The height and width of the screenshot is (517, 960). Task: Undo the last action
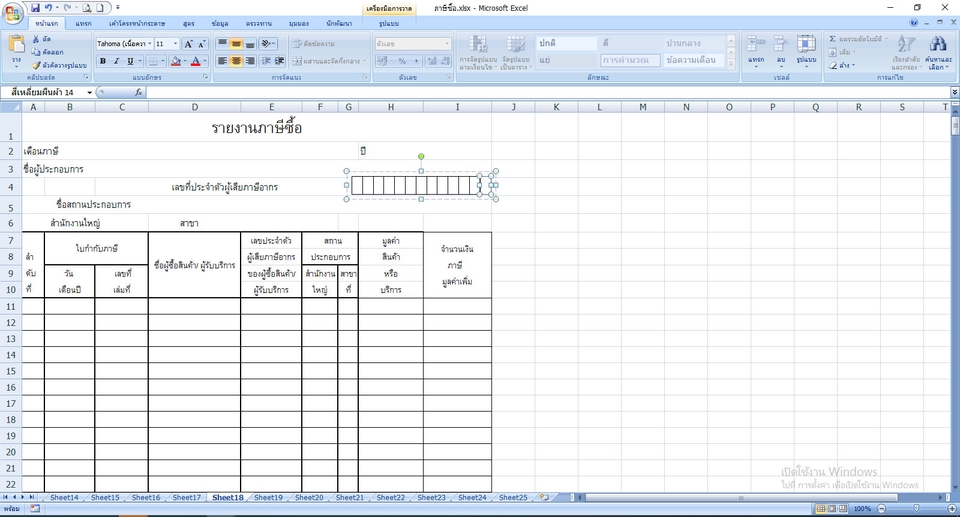coord(48,8)
